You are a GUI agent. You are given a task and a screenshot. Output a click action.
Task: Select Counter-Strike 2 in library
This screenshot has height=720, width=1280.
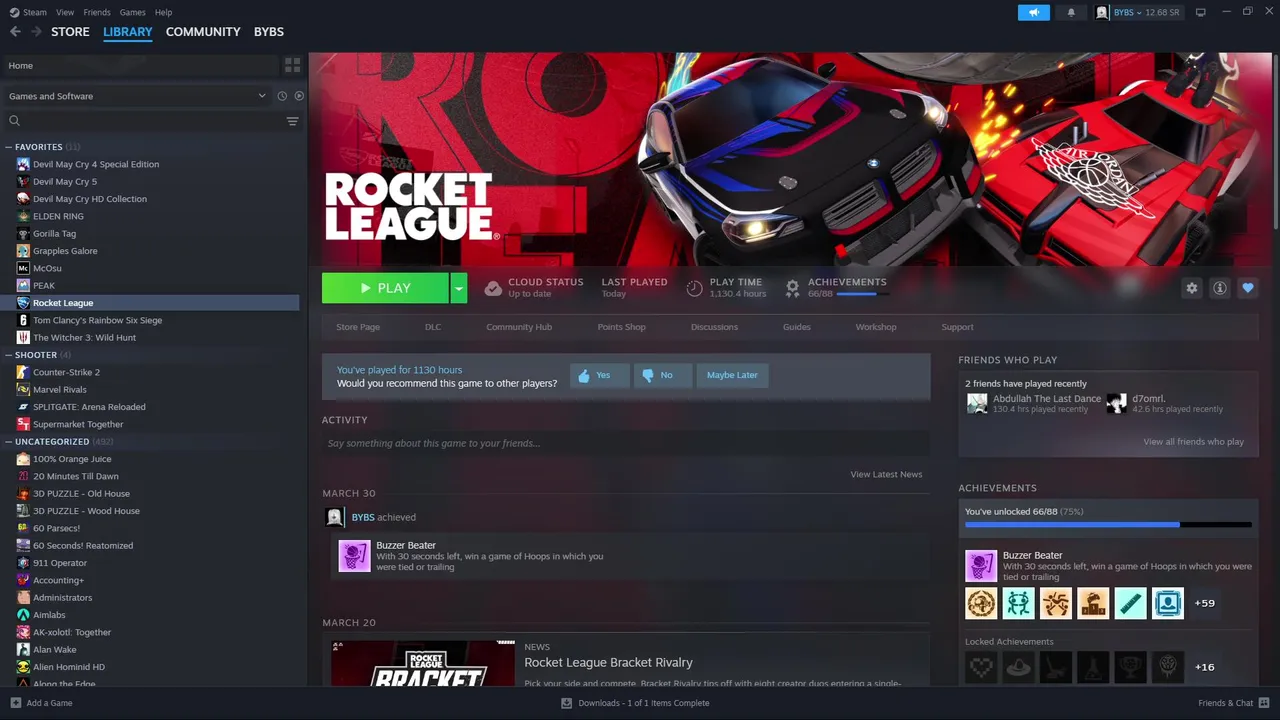66,372
